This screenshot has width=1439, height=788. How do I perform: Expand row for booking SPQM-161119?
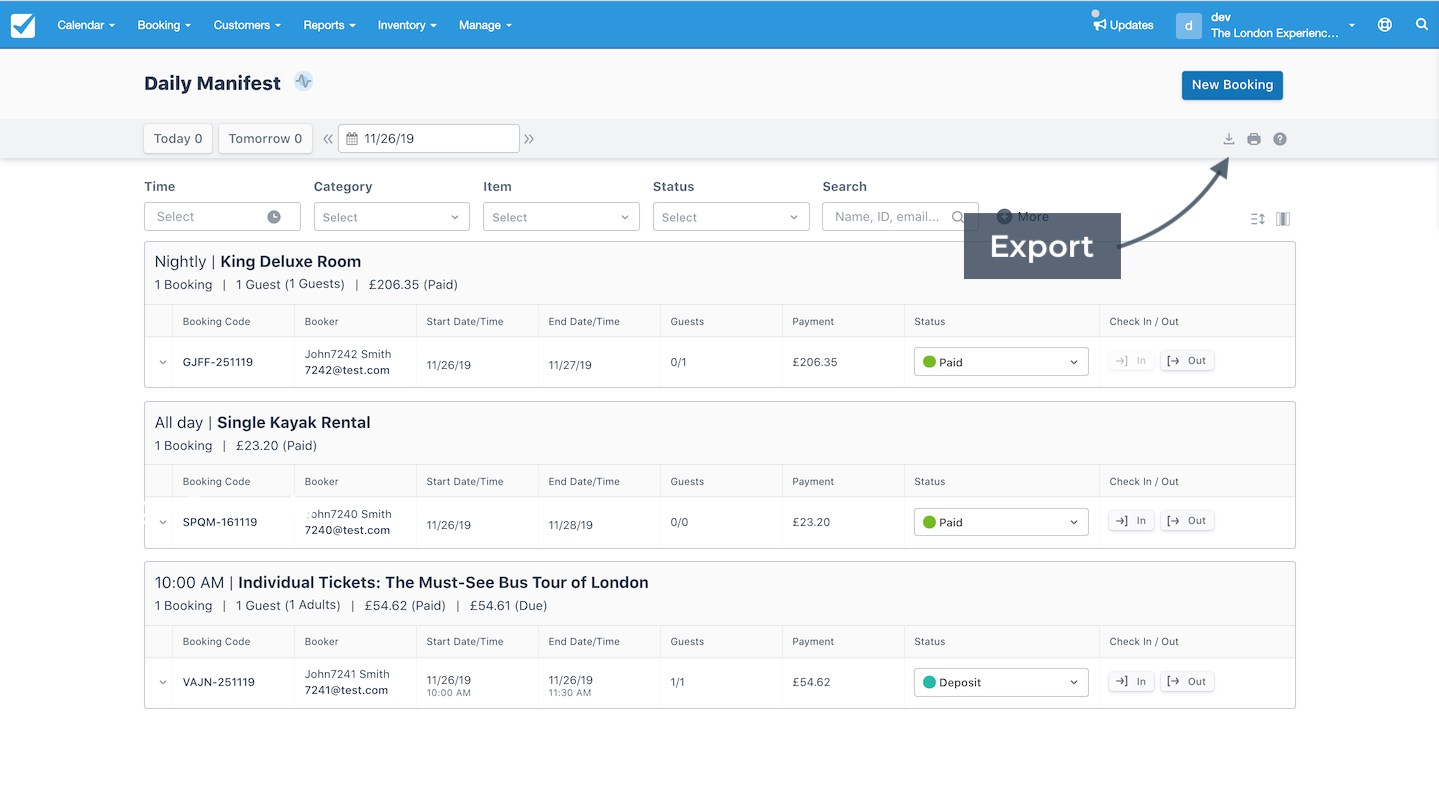[163, 522]
